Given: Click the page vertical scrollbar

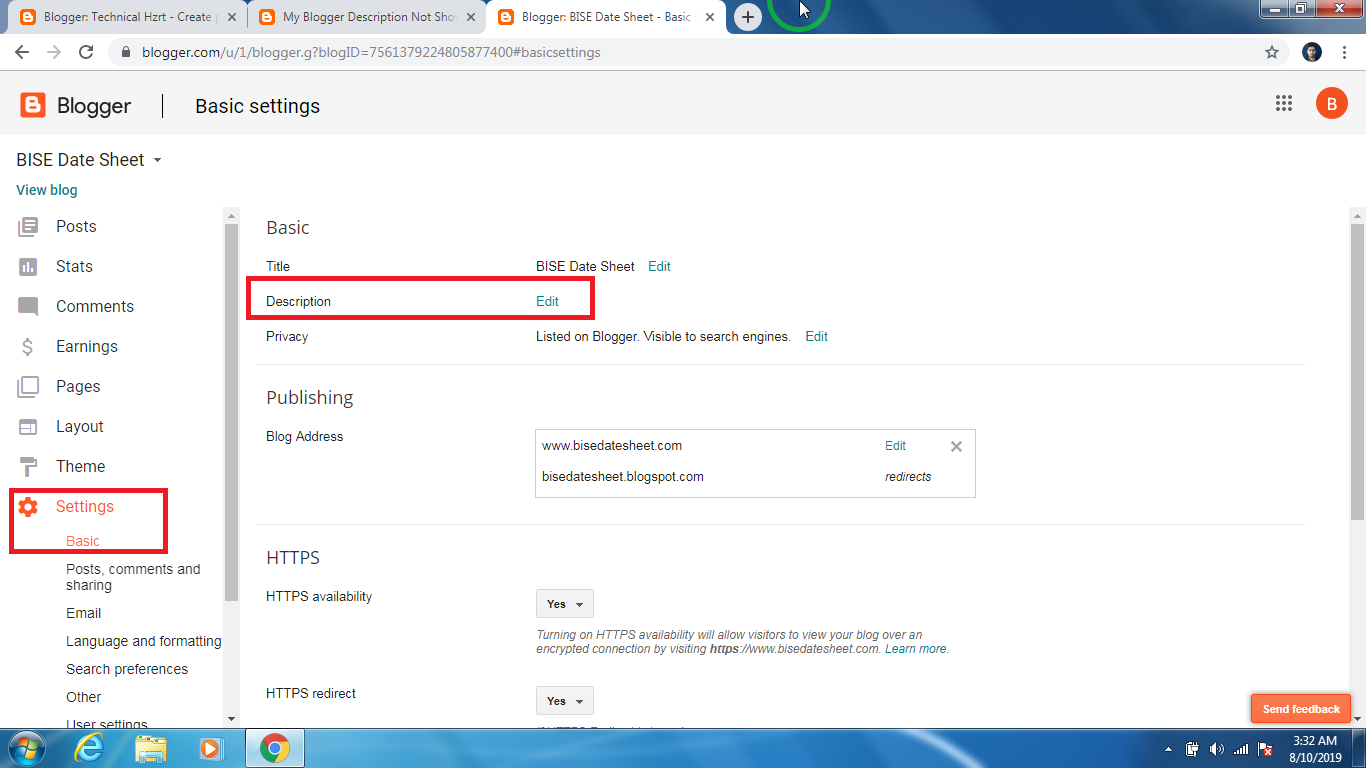Looking at the screenshot, I should tap(1357, 370).
